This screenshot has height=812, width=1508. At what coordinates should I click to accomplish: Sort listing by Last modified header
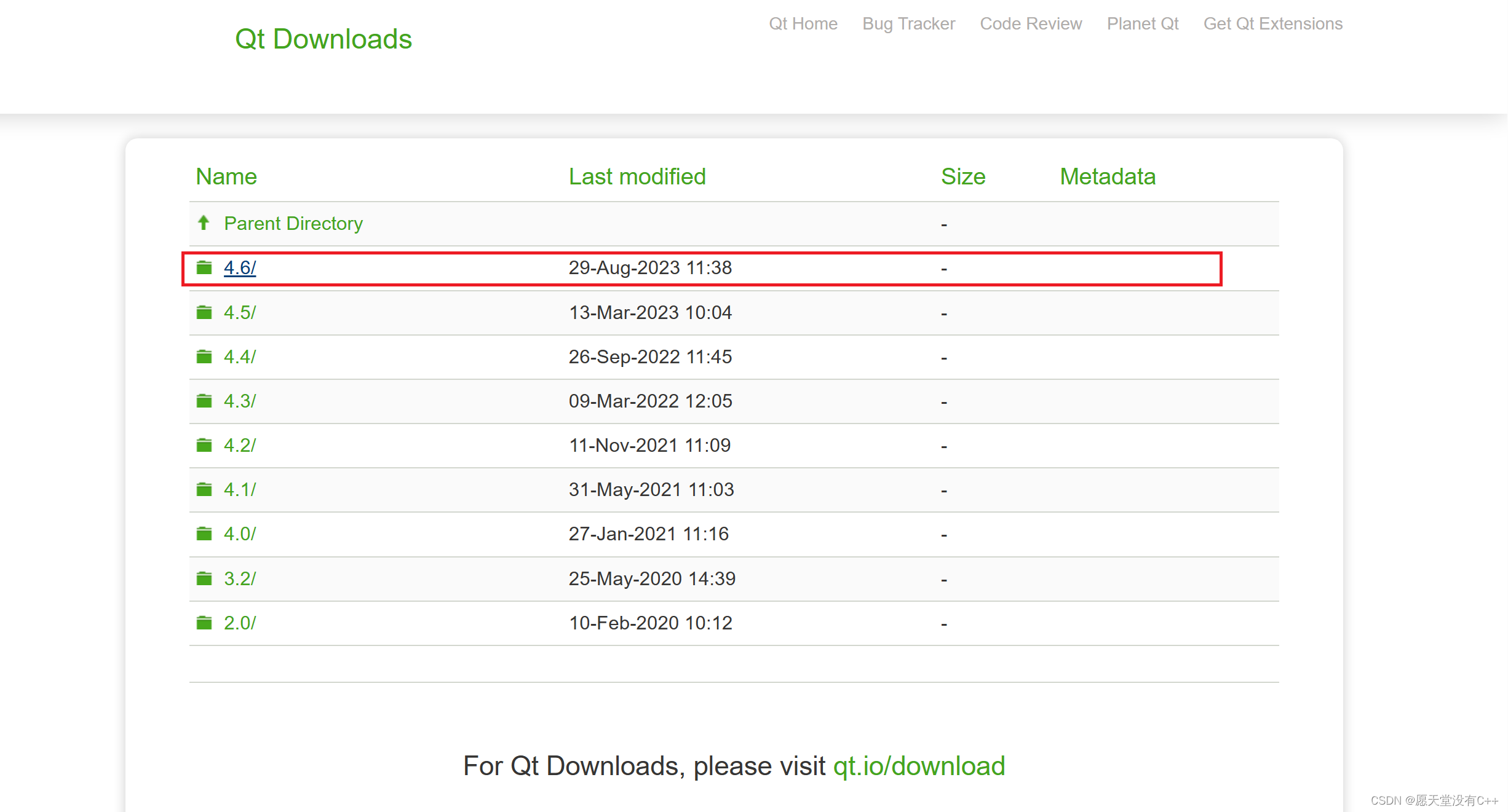[637, 176]
